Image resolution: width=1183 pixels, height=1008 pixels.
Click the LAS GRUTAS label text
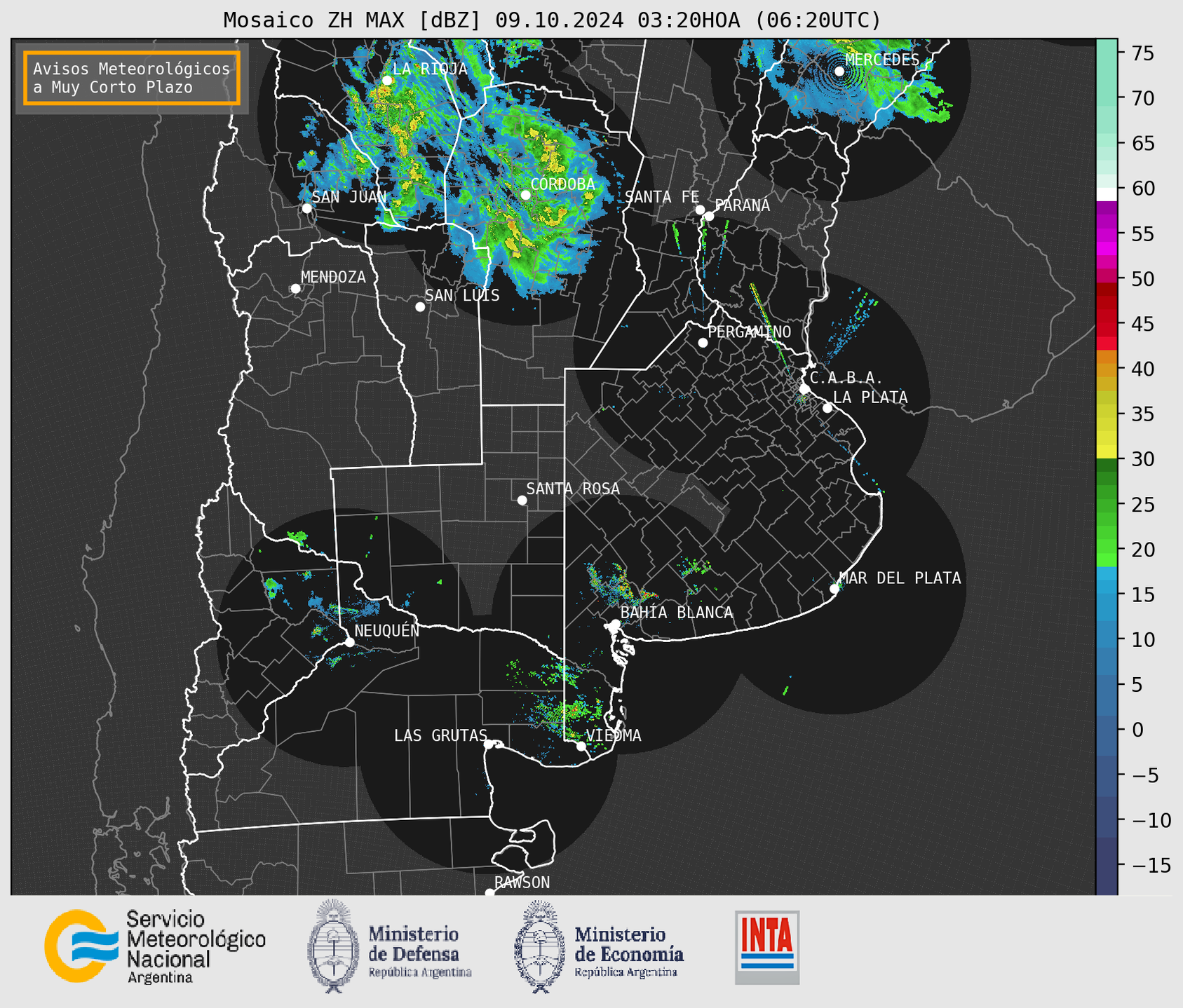click(x=440, y=735)
